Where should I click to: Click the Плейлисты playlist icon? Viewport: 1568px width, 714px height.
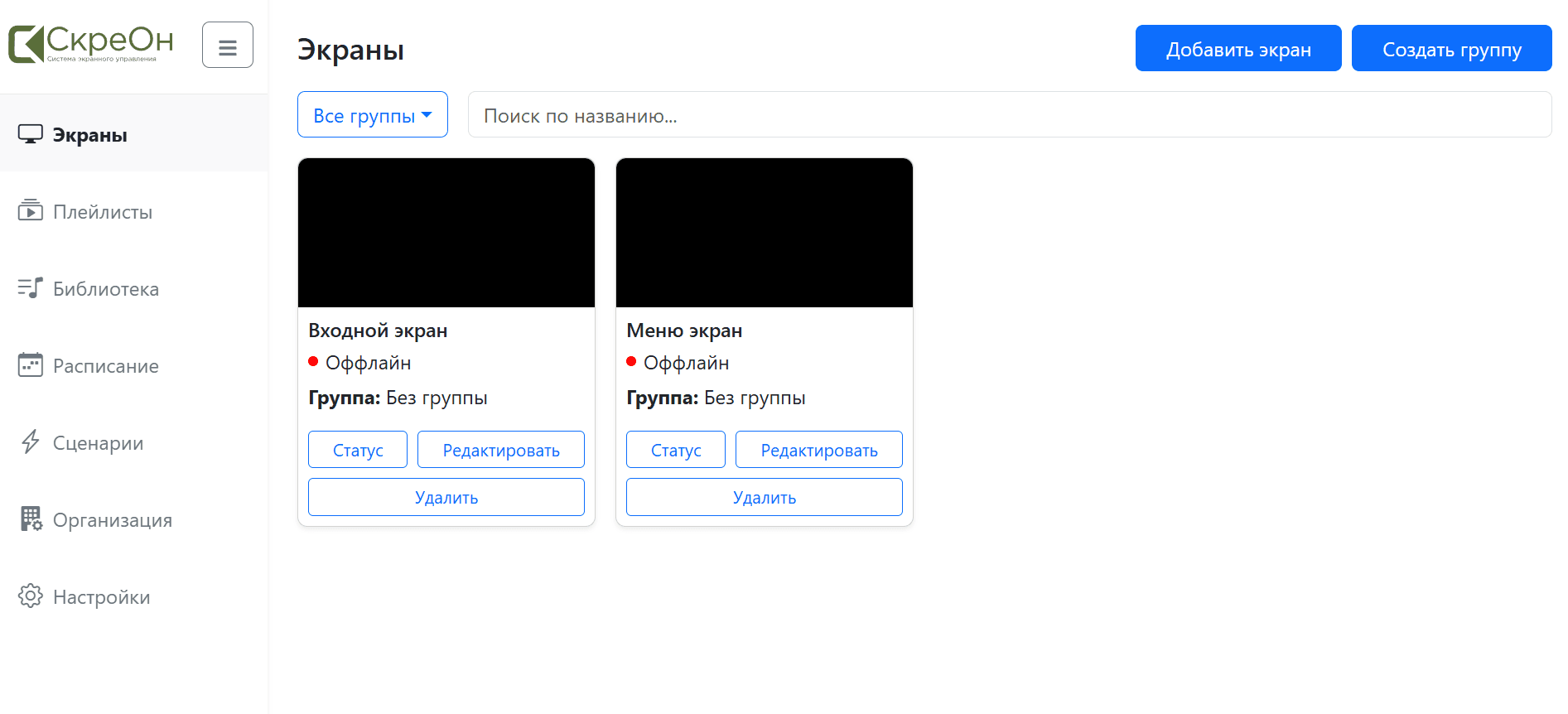31,210
